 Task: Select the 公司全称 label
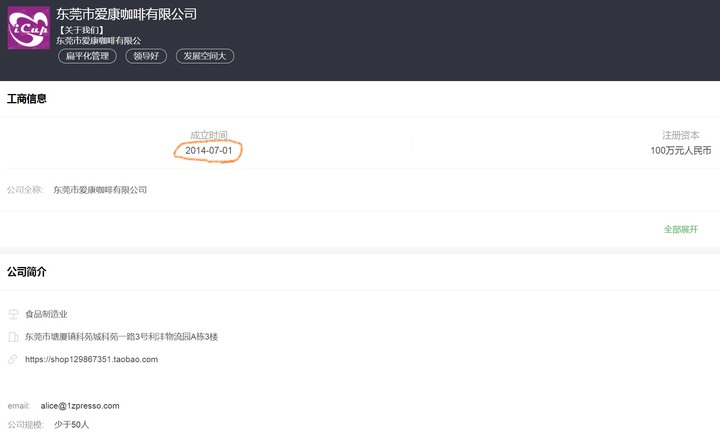click(25, 190)
